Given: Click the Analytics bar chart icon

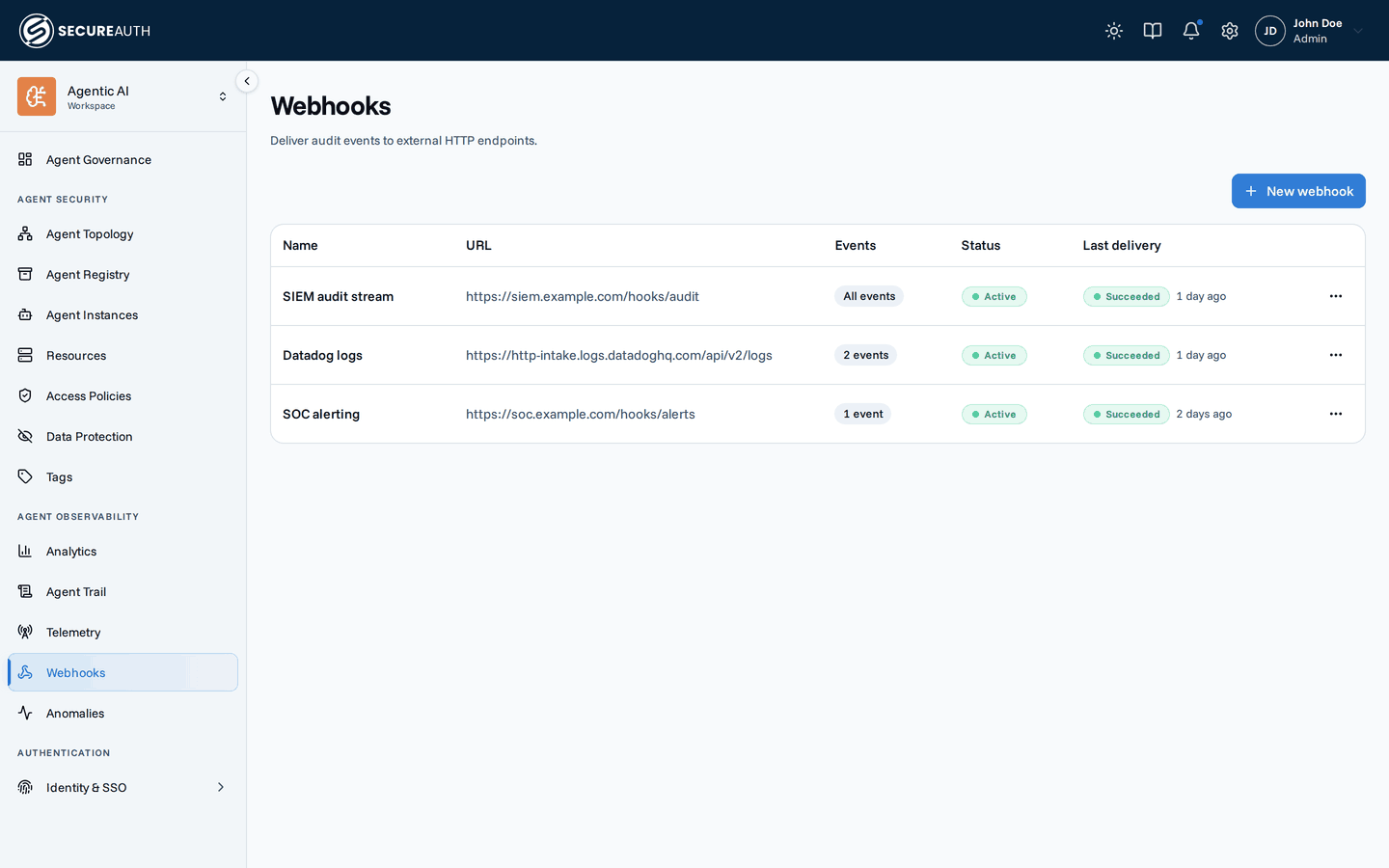Looking at the screenshot, I should (x=25, y=551).
